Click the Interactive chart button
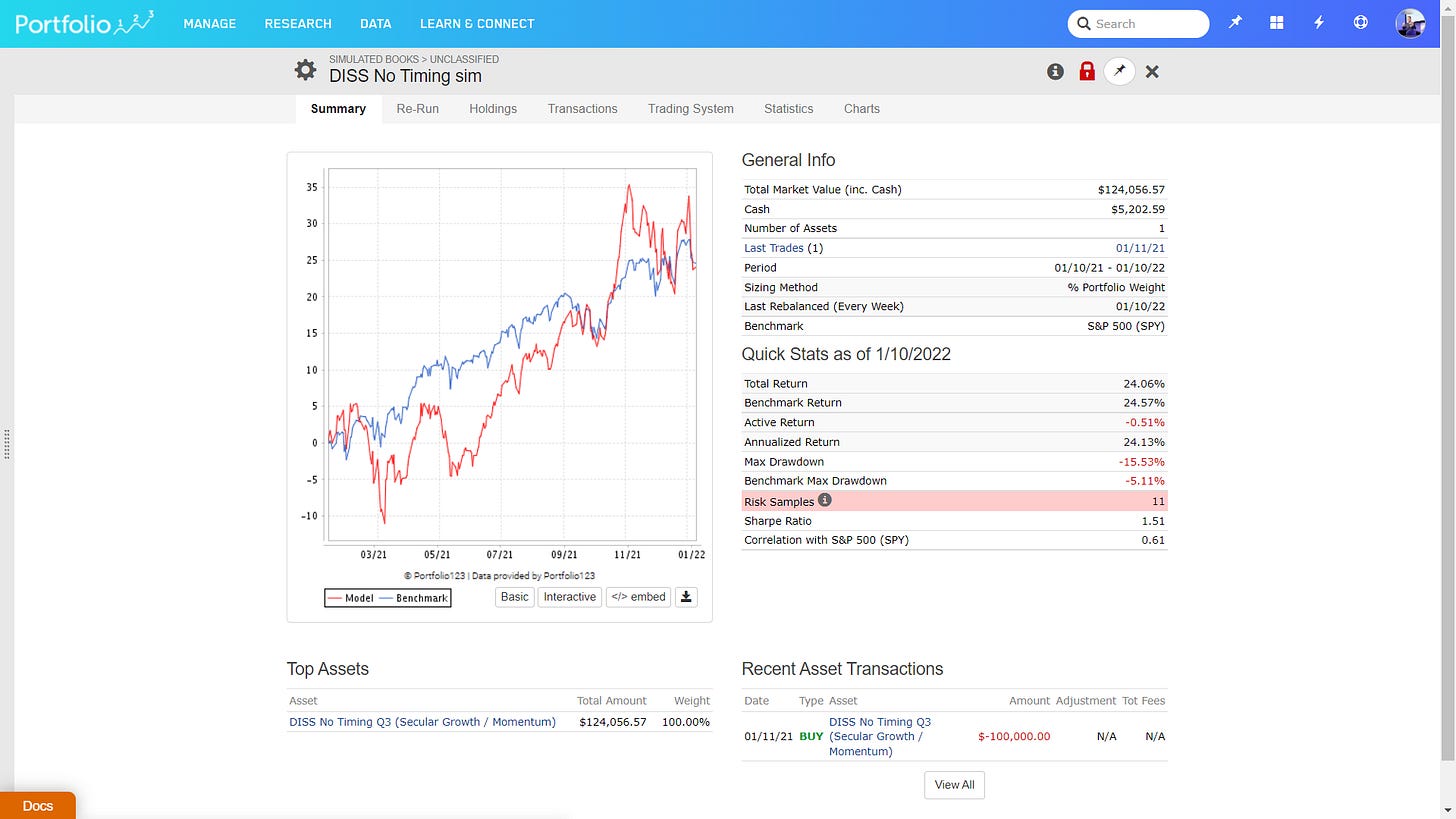 coord(570,597)
